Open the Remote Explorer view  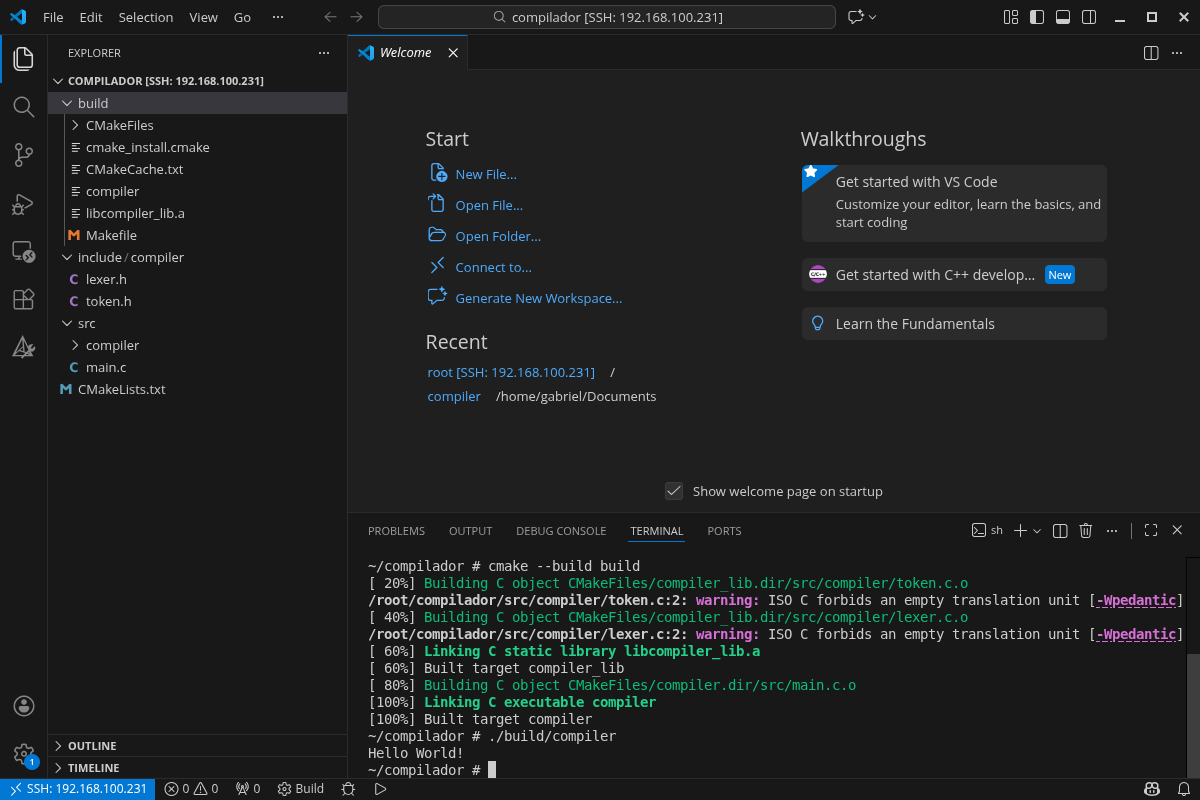pos(23,252)
